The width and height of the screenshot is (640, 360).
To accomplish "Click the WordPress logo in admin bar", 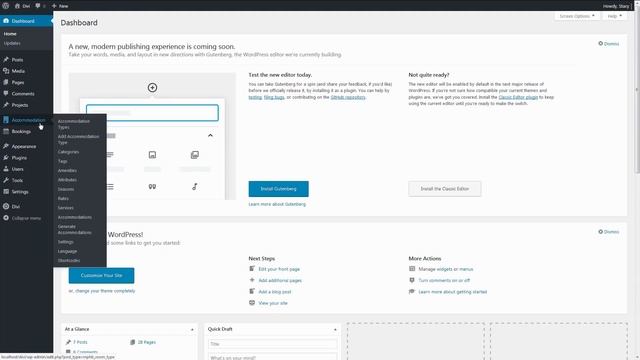I will point(6,6).
